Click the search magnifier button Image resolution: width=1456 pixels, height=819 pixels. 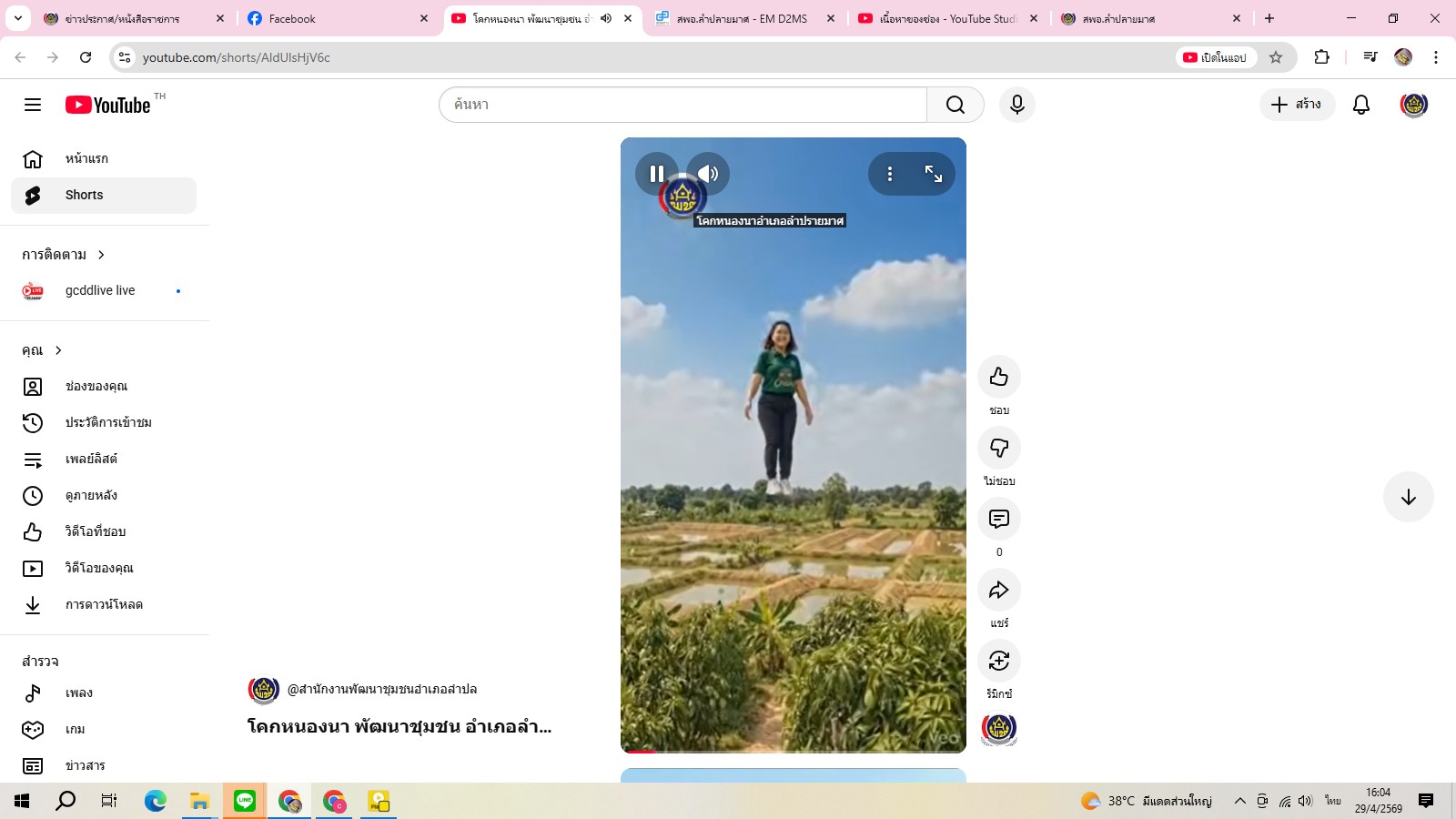955,105
